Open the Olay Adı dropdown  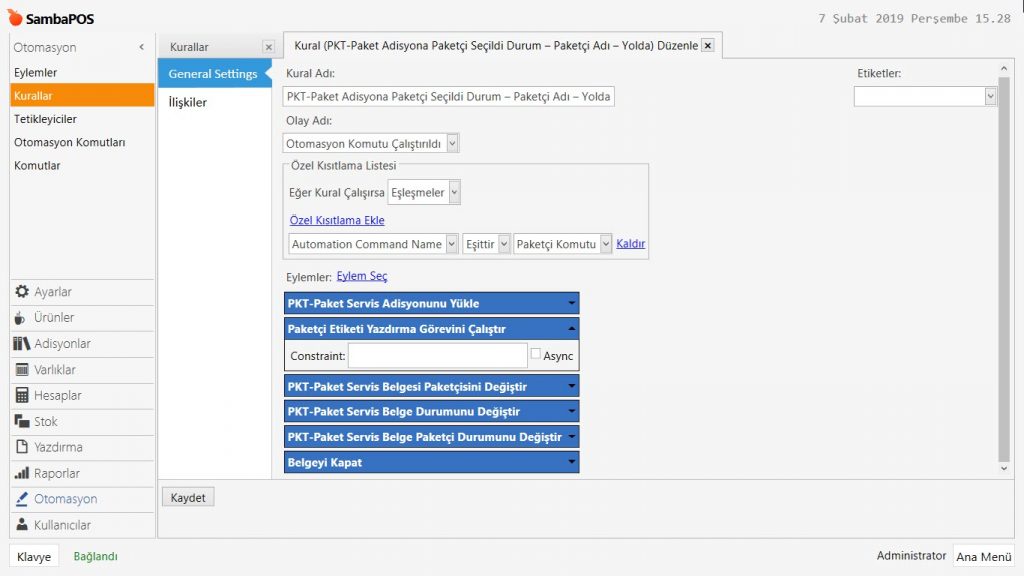tap(453, 144)
